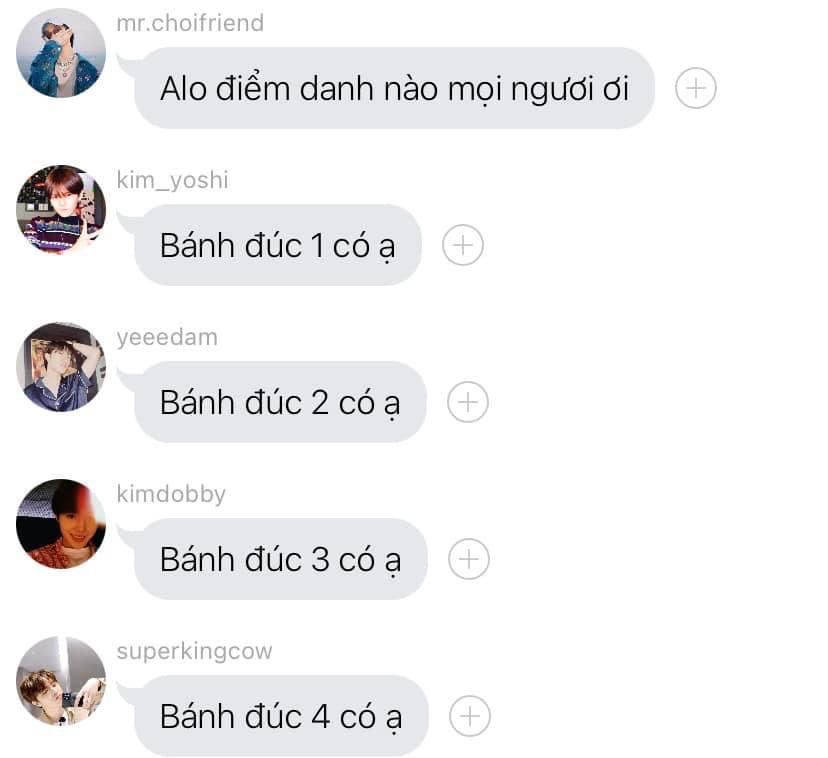The image size is (828, 758).
Task: Select the username kim_yoshi
Action: tap(172, 180)
